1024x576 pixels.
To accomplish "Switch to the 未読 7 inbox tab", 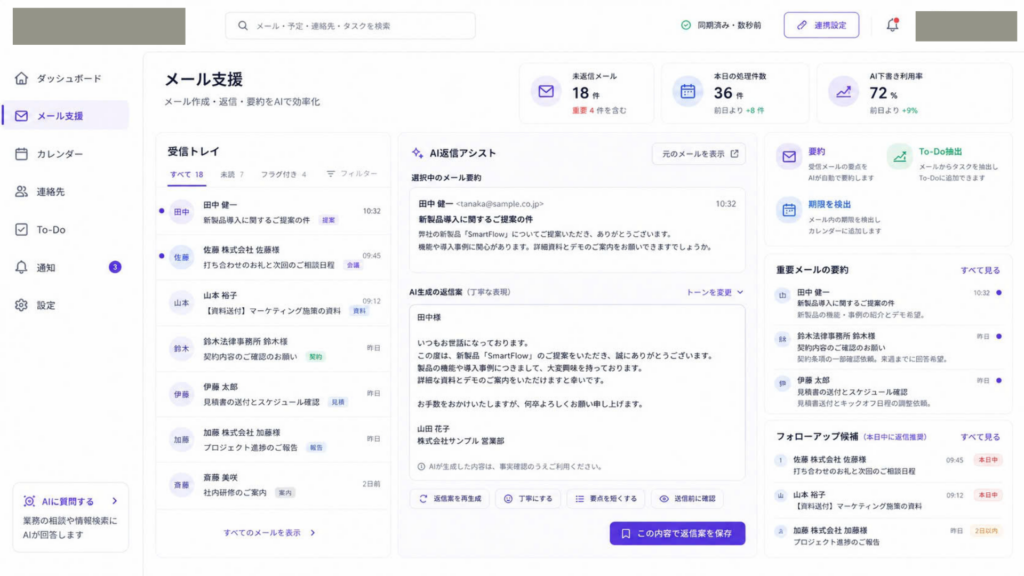I will click(232, 174).
